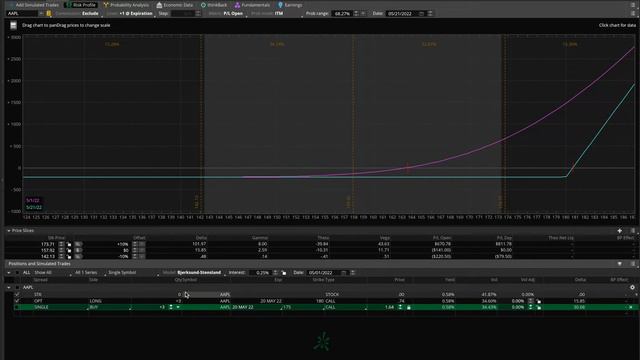Collapse the AAPL position group
This screenshot has width=640, height=360.
pyautogui.click(x=9, y=287)
